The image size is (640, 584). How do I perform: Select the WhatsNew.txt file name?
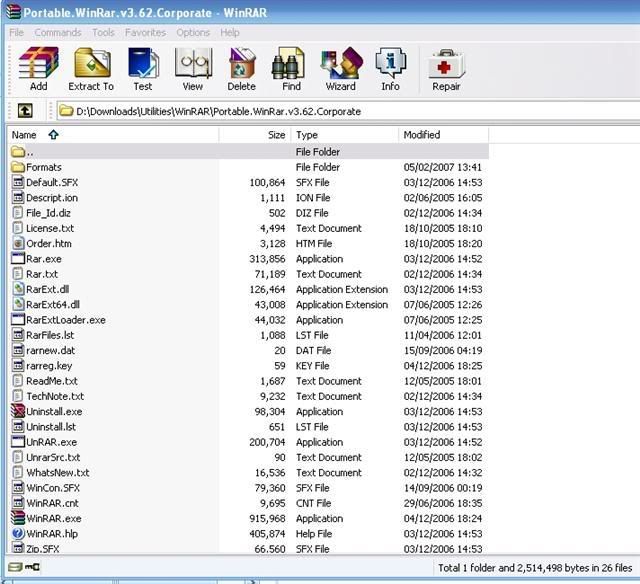tap(58, 472)
